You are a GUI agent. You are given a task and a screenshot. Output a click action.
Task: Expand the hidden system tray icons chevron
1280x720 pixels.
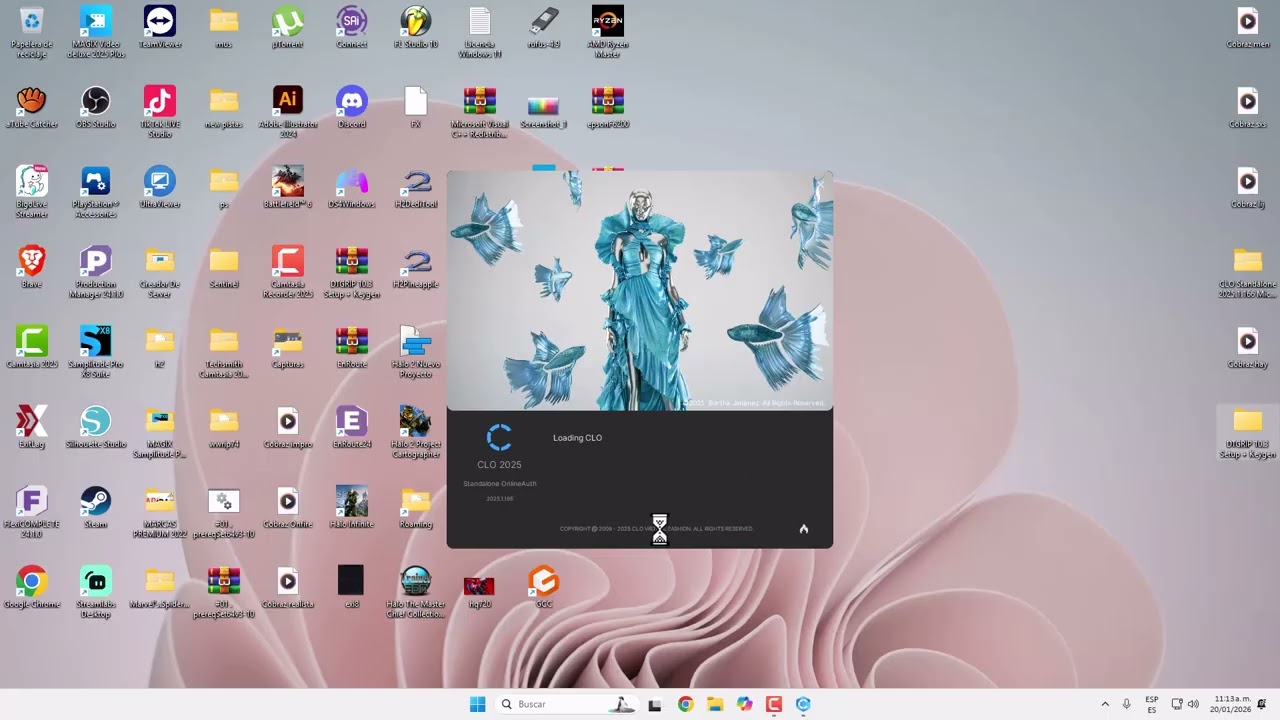coord(1105,704)
